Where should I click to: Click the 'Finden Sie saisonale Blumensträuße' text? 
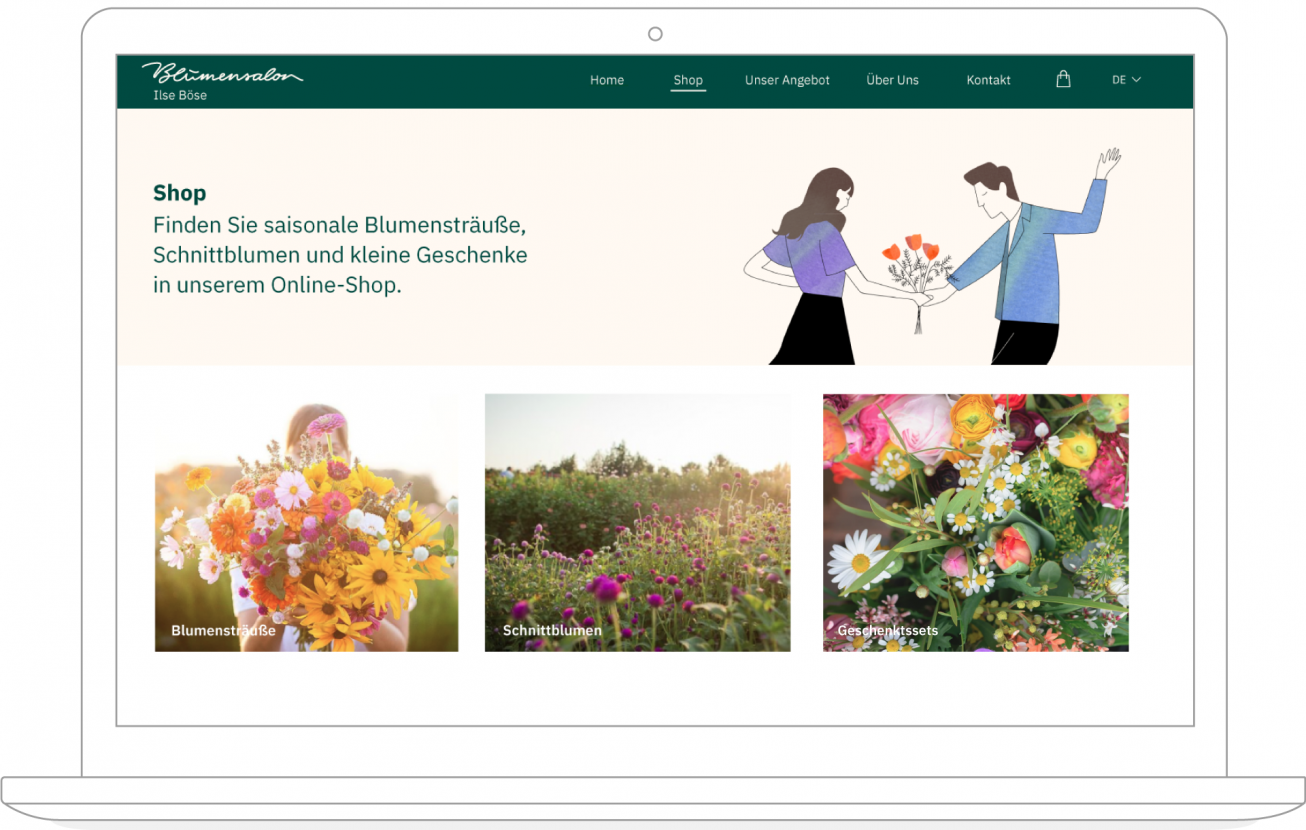(339, 224)
